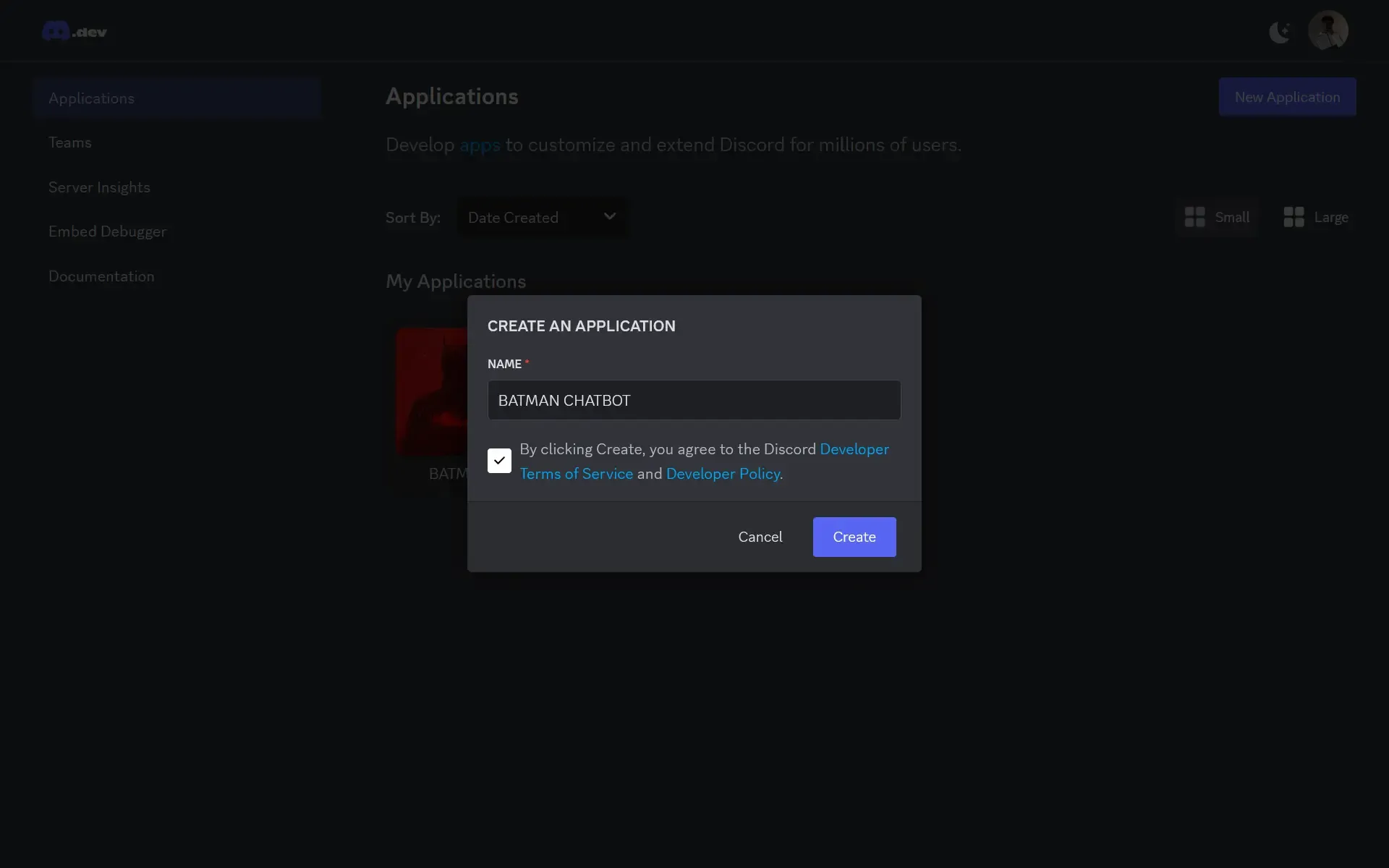The height and width of the screenshot is (868, 1389).
Task: Click the Create application button
Action: click(854, 536)
